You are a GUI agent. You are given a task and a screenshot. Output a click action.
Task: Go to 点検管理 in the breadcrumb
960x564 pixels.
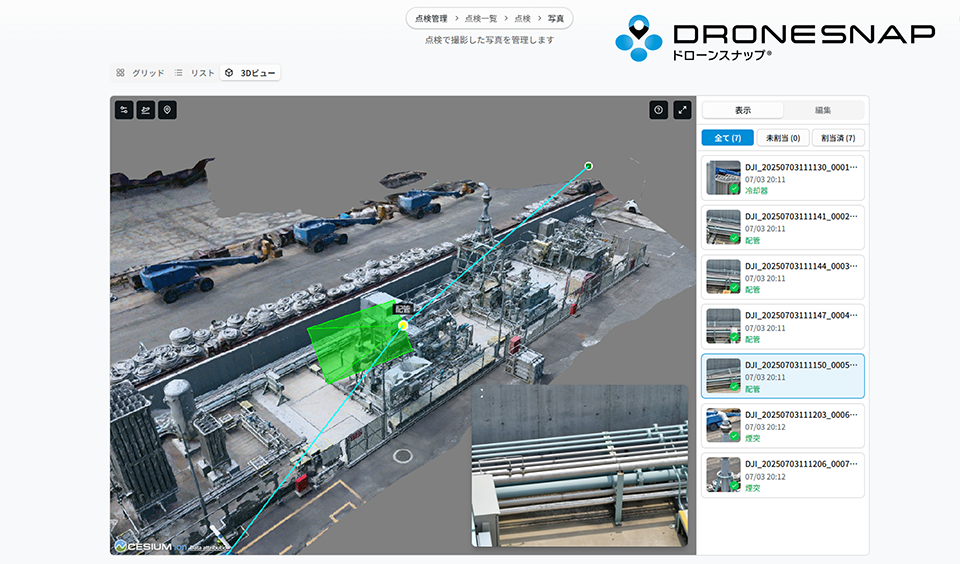[430, 19]
